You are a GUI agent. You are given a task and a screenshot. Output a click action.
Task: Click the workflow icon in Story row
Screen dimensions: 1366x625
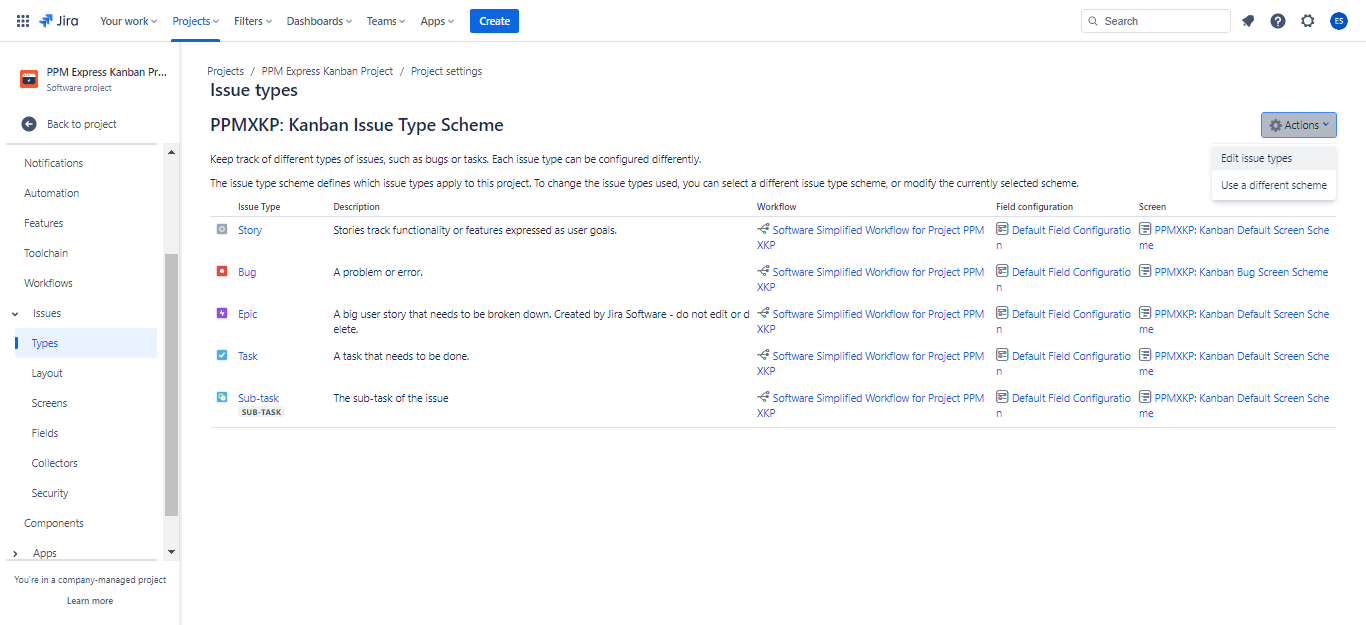tap(763, 229)
